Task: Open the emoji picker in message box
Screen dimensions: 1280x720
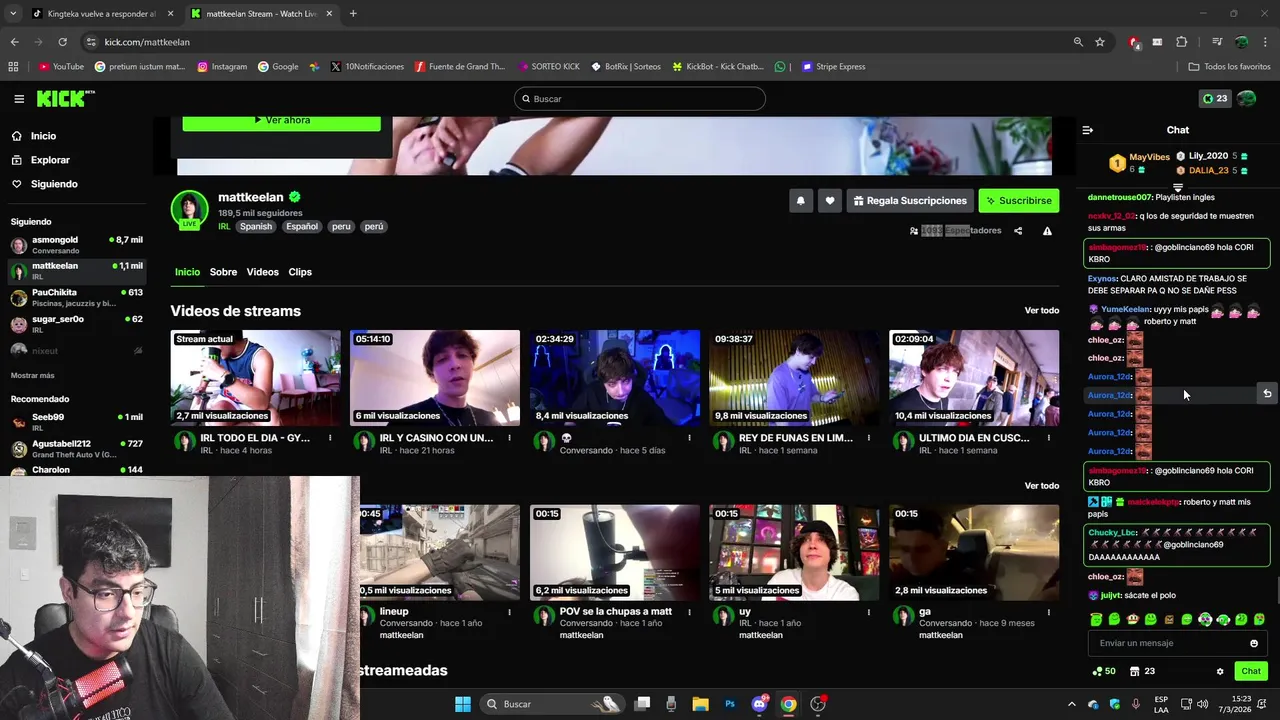Action: tap(1254, 643)
